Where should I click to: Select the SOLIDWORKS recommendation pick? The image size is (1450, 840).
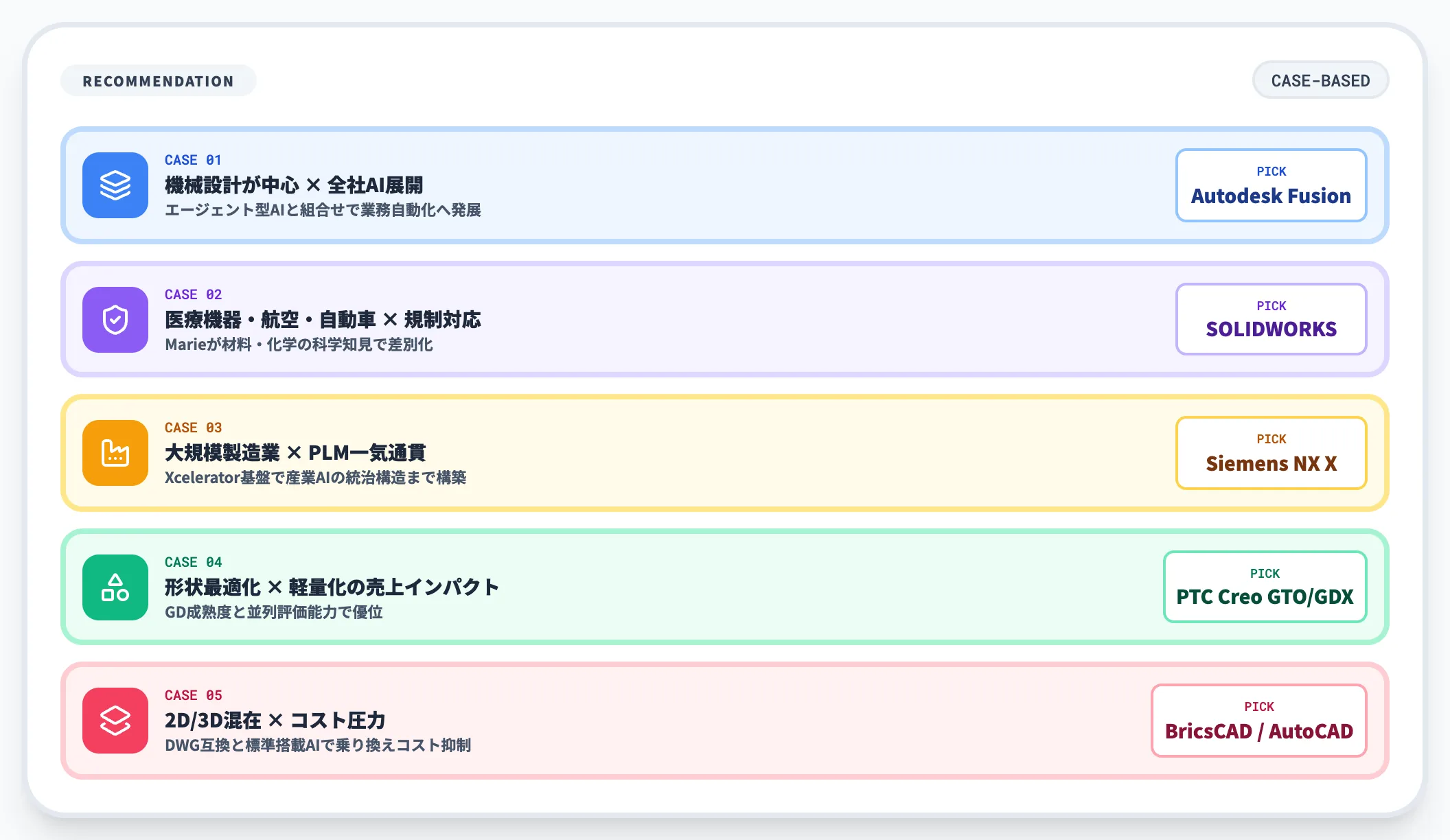1271,318
